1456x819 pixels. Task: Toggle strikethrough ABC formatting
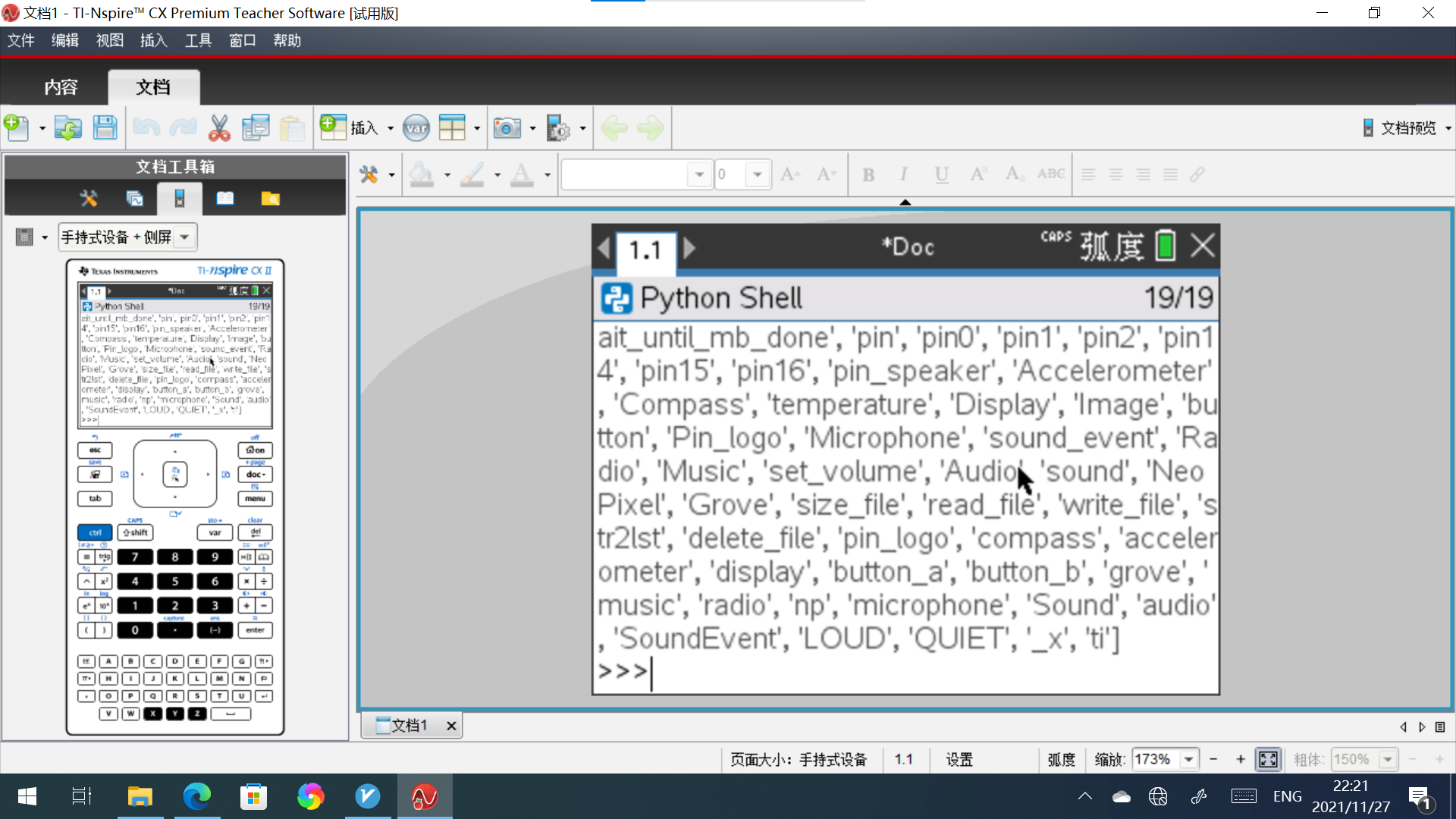(x=1051, y=174)
